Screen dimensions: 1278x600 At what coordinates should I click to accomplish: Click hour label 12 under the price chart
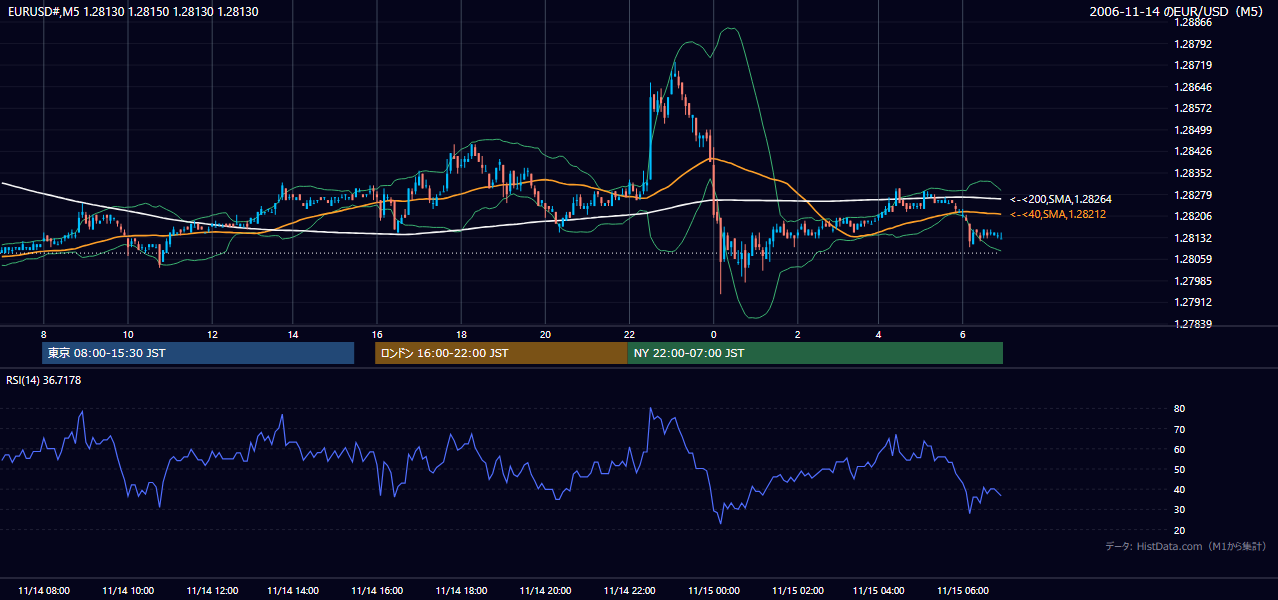coord(211,334)
